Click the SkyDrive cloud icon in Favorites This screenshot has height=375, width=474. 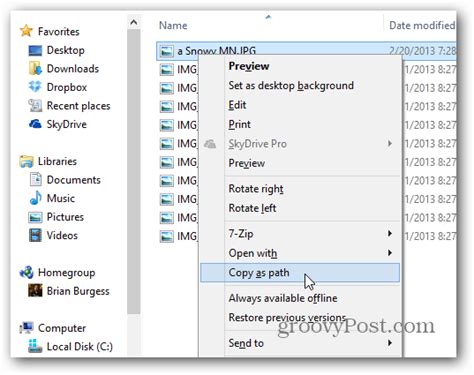[35, 124]
